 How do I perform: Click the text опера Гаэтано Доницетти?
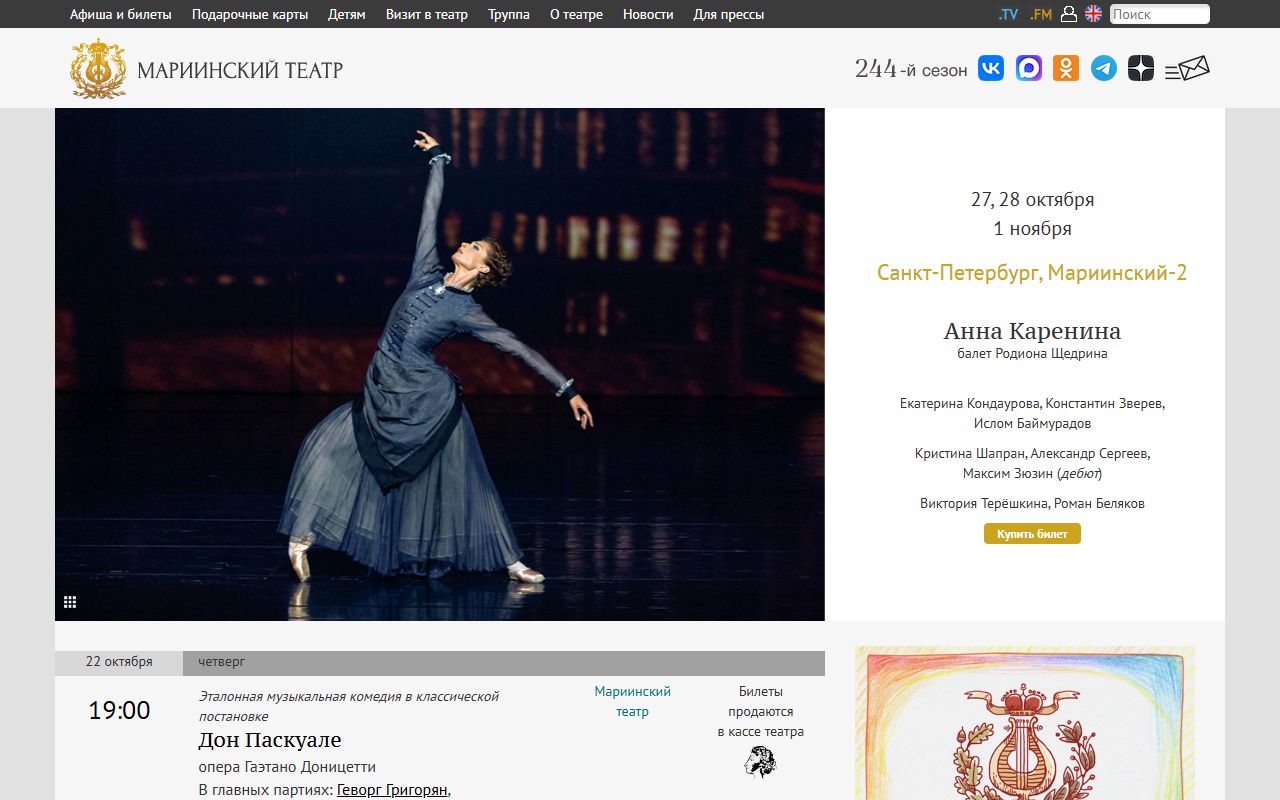click(x=287, y=767)
